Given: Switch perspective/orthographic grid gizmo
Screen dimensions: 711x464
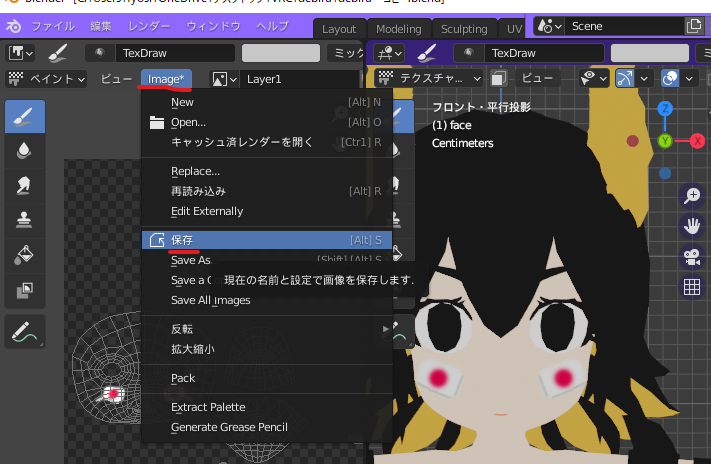Looking at the screenshot, I should coord(692,287).
